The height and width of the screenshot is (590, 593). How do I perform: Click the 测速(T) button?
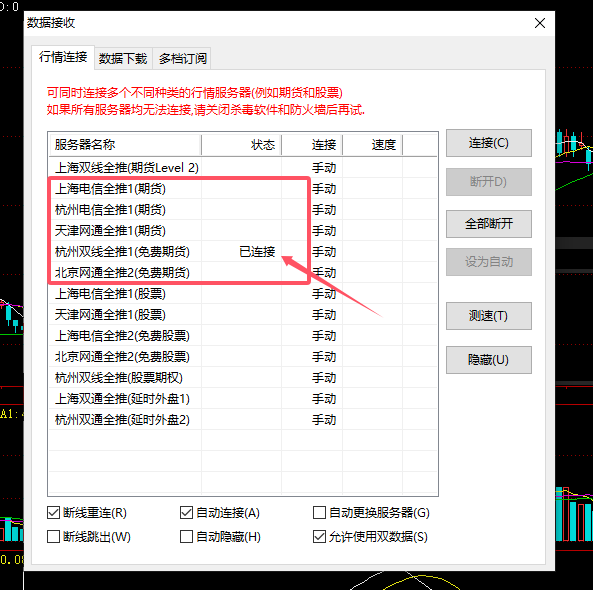coord(489,316)
